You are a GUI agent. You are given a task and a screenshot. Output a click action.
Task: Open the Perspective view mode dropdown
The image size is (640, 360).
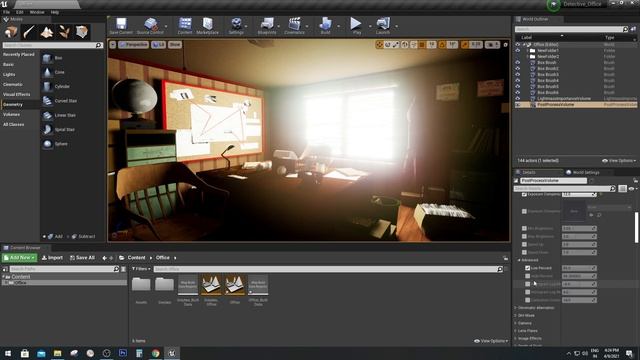click(133, 44)
